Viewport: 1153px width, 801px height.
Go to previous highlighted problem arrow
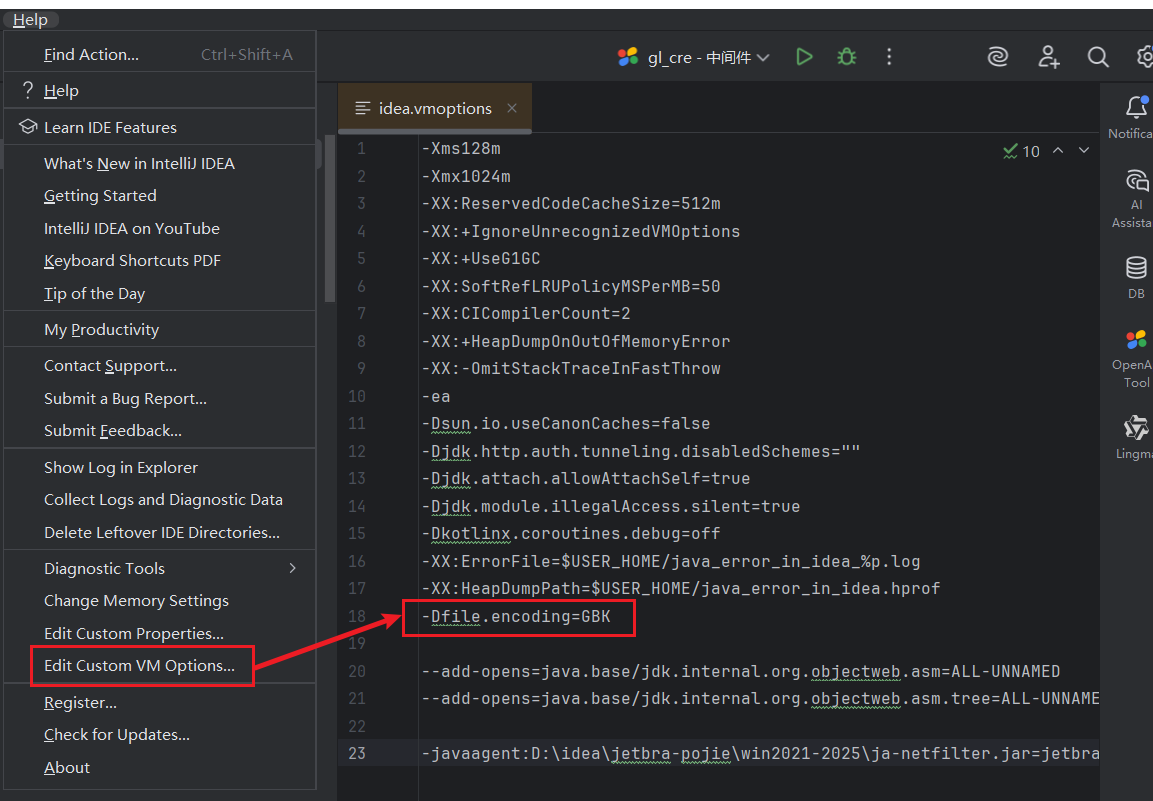pyautogui.click(x=1058, y=150)
